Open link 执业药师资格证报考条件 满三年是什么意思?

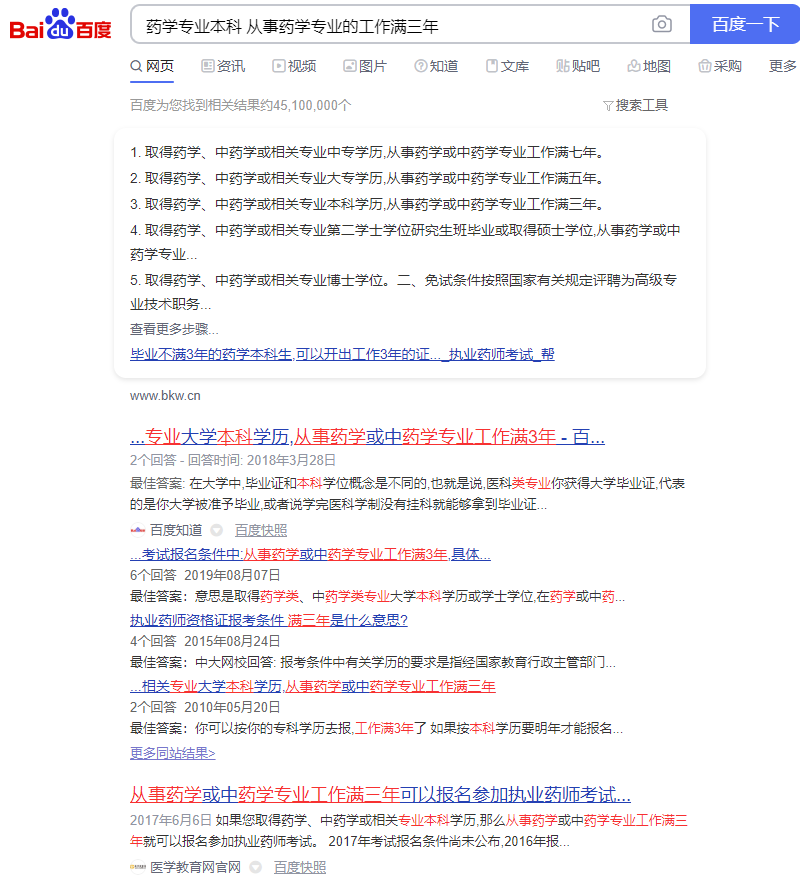(269, 621)
